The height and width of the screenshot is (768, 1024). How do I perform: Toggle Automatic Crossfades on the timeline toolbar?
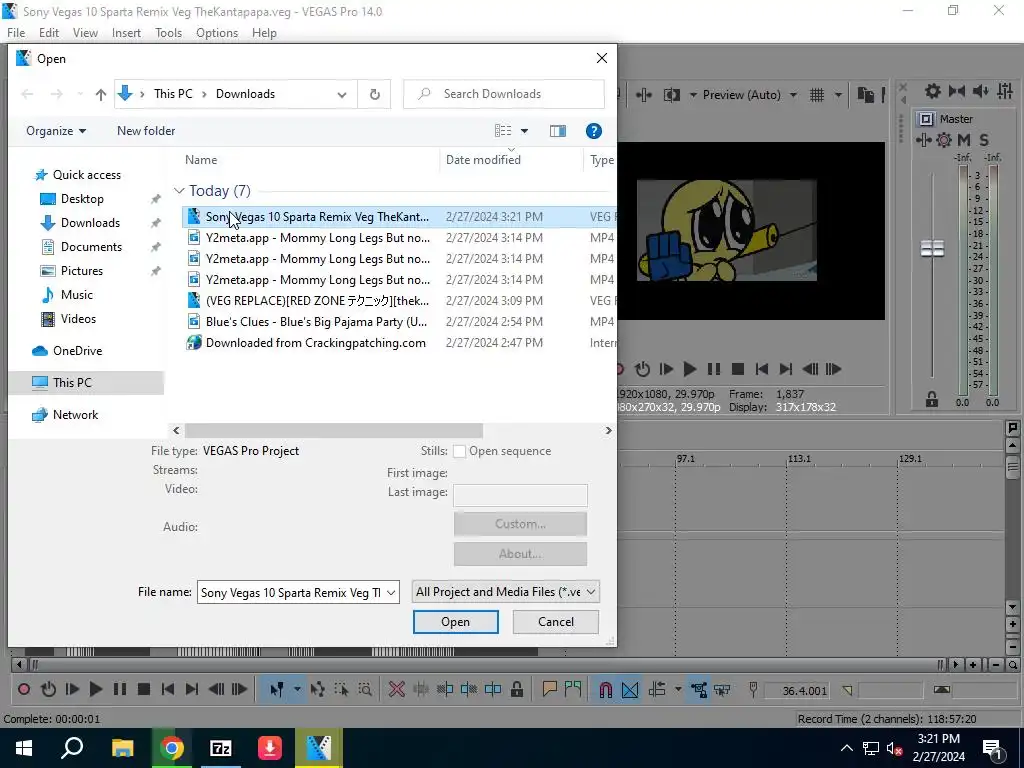click(x=630, y=689)
